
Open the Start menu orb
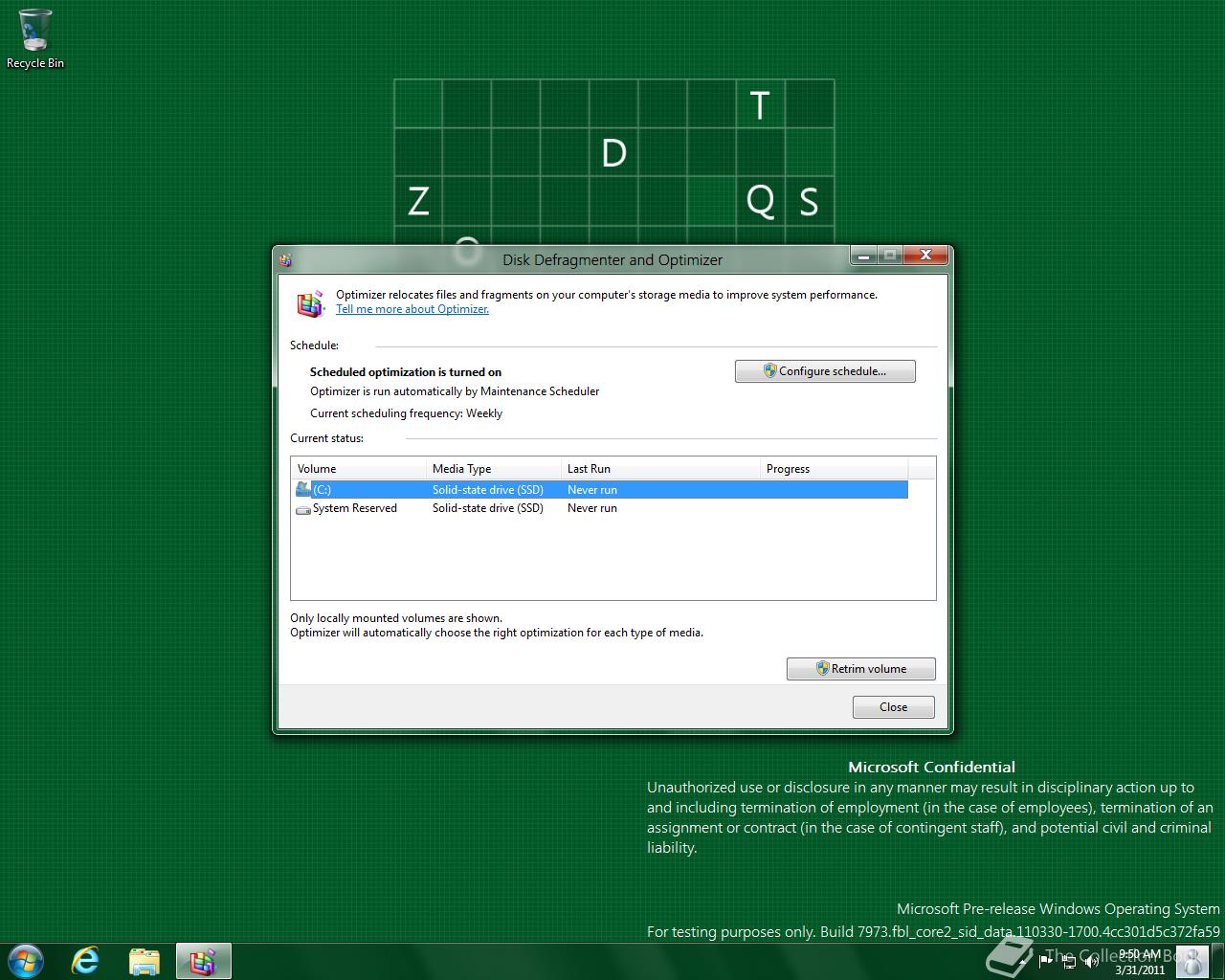pos(26,961)
